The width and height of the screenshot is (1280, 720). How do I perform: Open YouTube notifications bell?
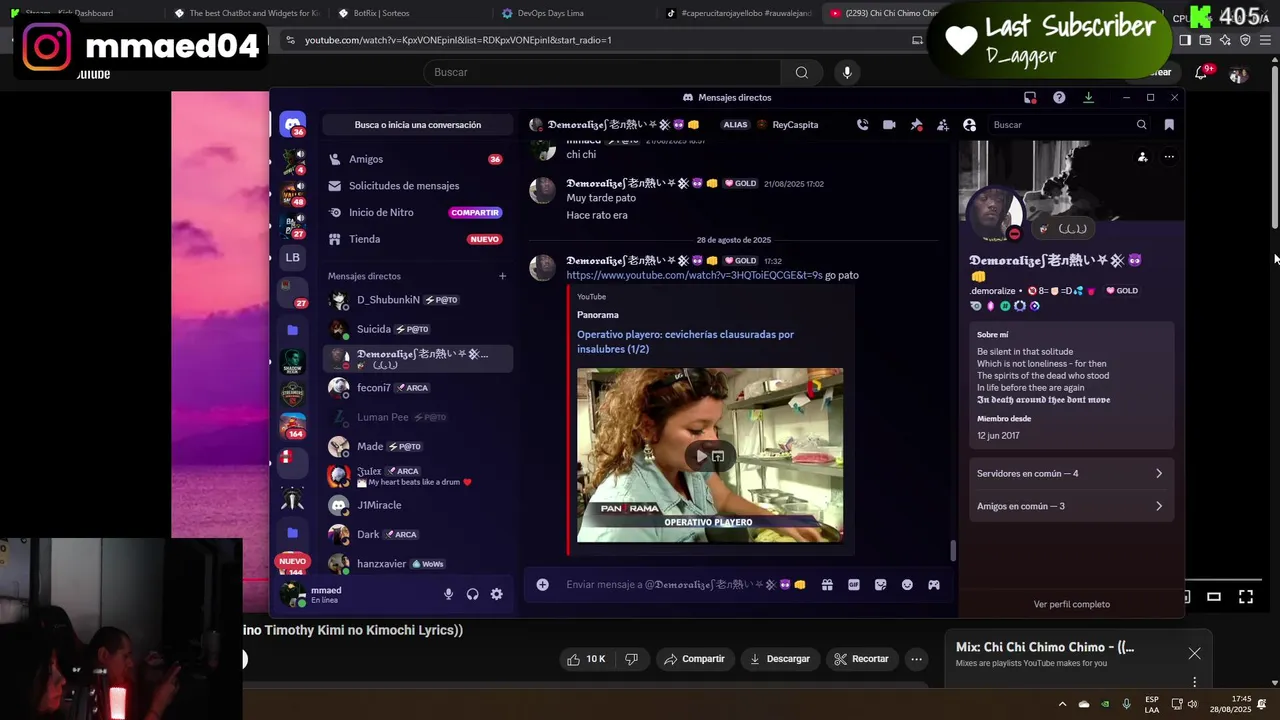point(1201,72)
